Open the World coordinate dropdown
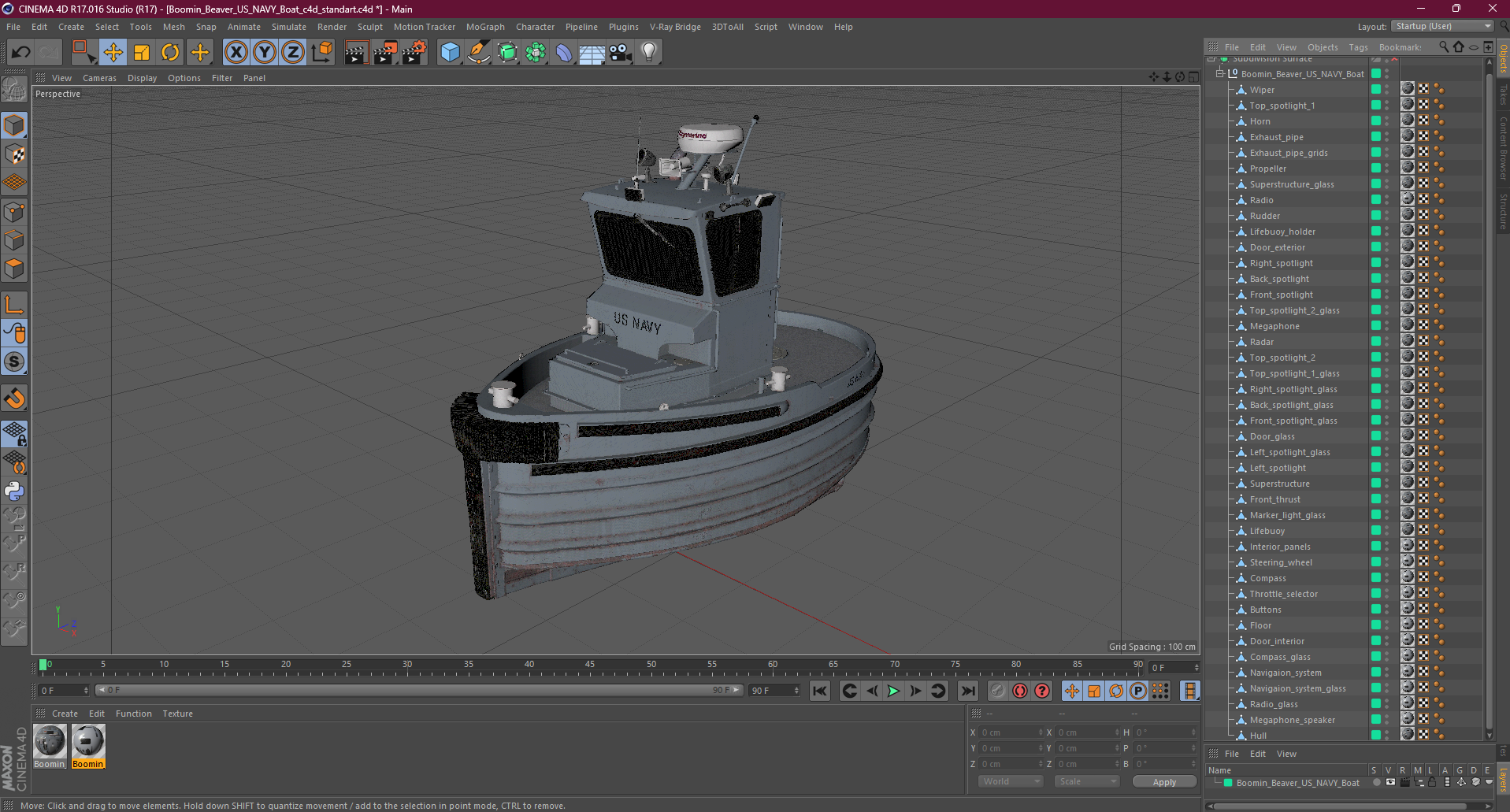1510x812 pixels. [x=1011, y=781]
